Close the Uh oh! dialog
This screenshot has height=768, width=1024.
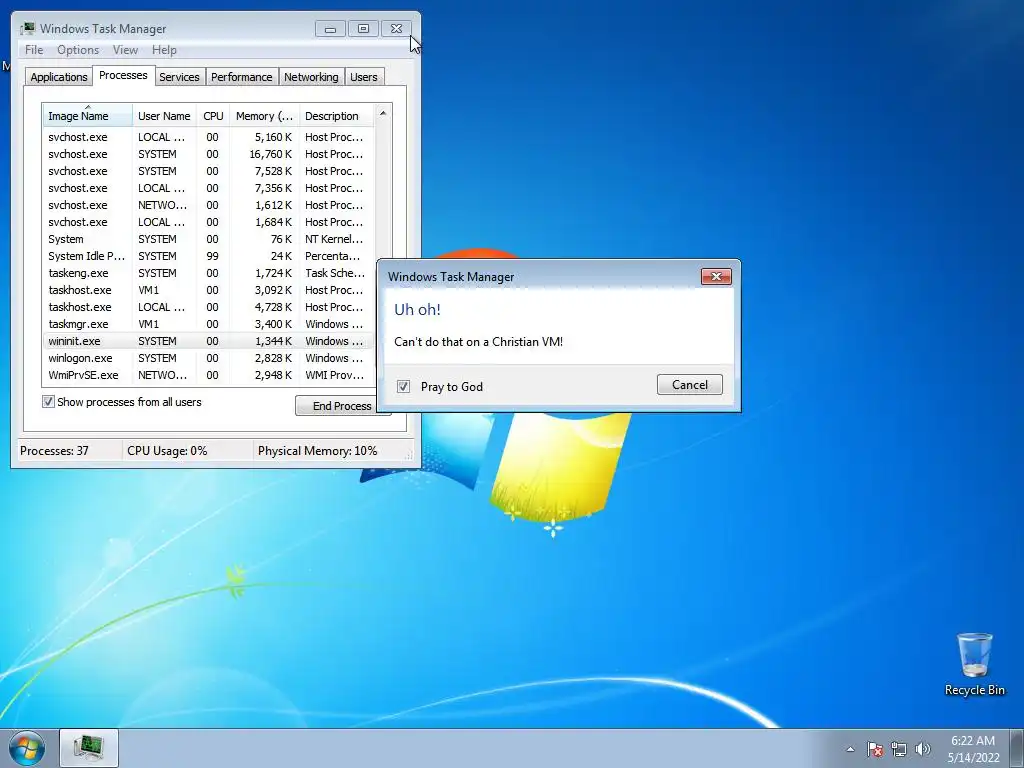tap(716, 276)
